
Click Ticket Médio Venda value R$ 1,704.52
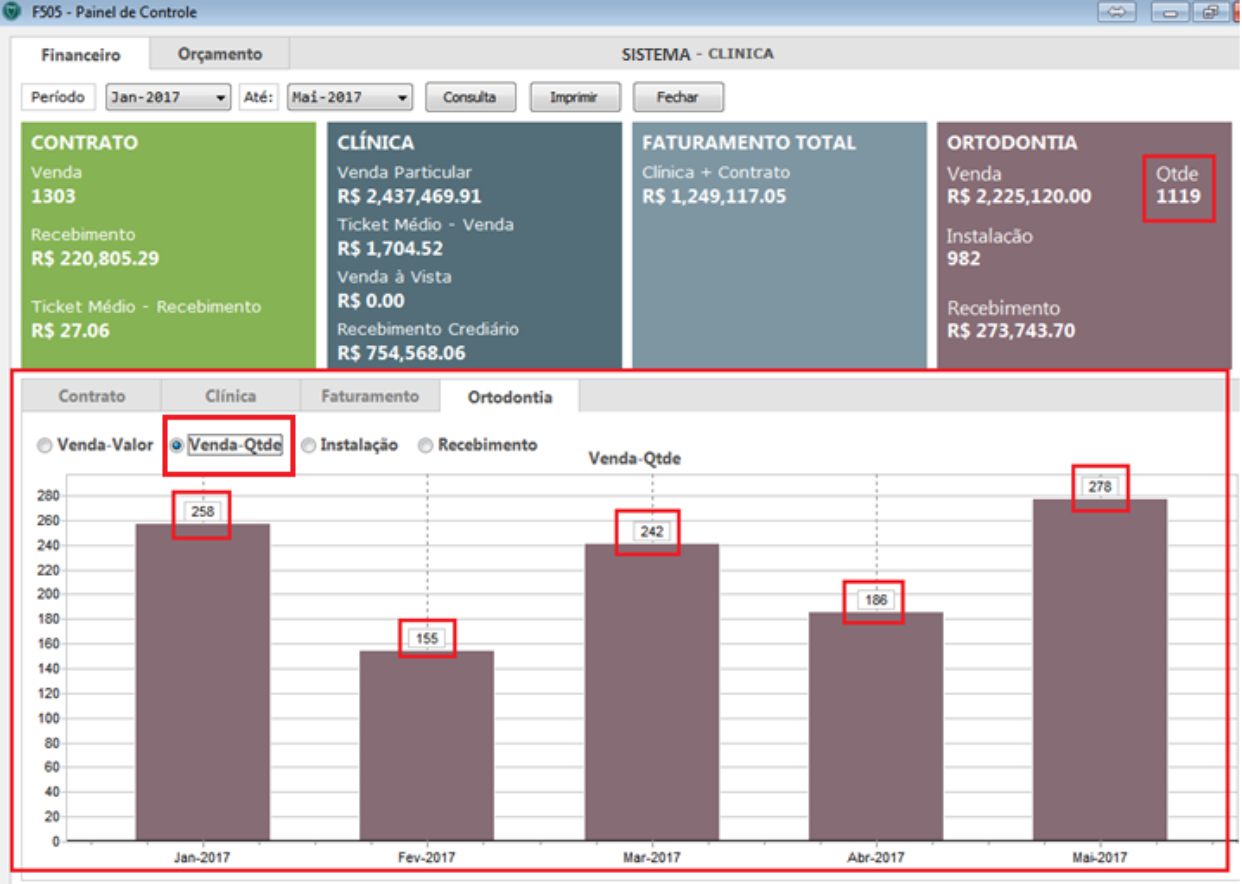pos(390,248)
